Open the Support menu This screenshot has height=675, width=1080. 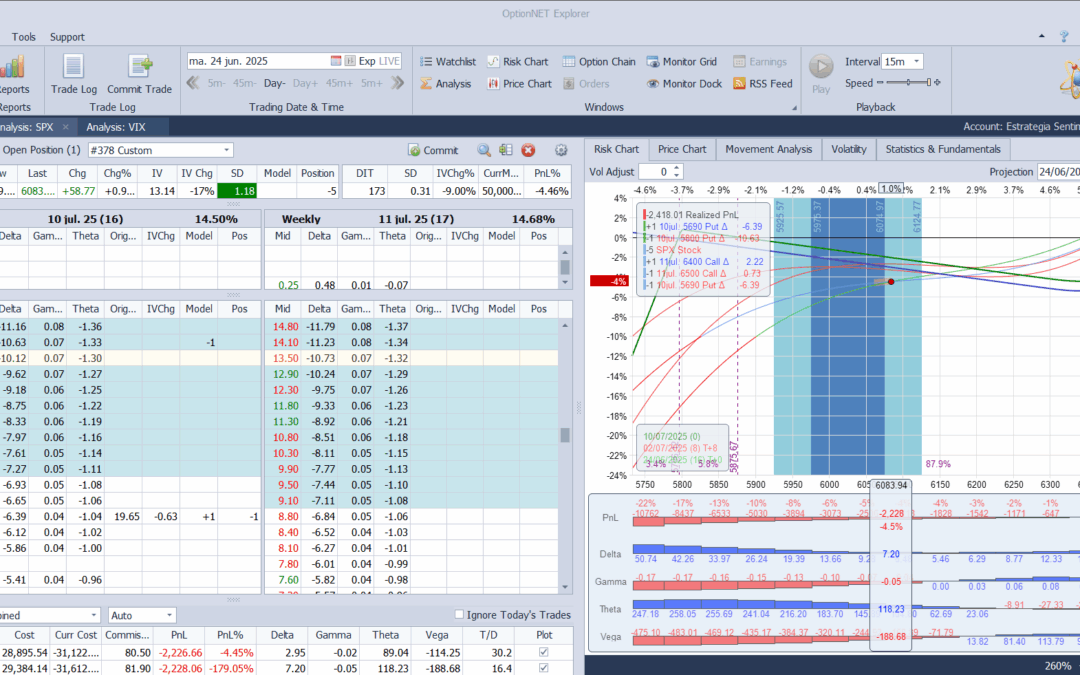[67, 37]
